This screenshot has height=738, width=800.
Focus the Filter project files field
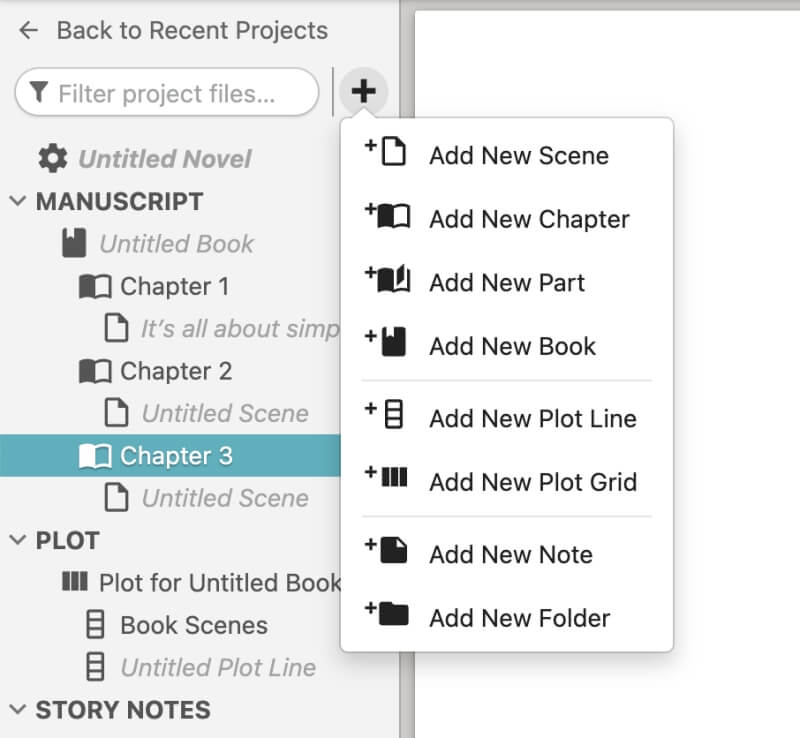(167, 93)
